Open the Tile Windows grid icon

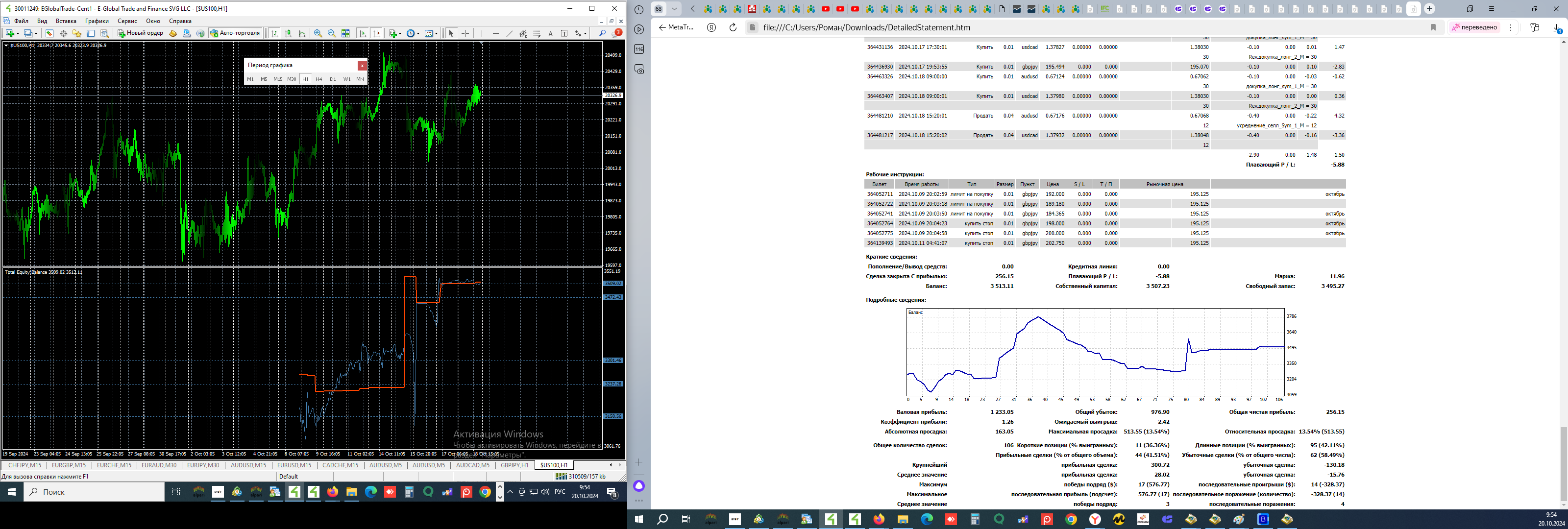click(x=346, y=33)
